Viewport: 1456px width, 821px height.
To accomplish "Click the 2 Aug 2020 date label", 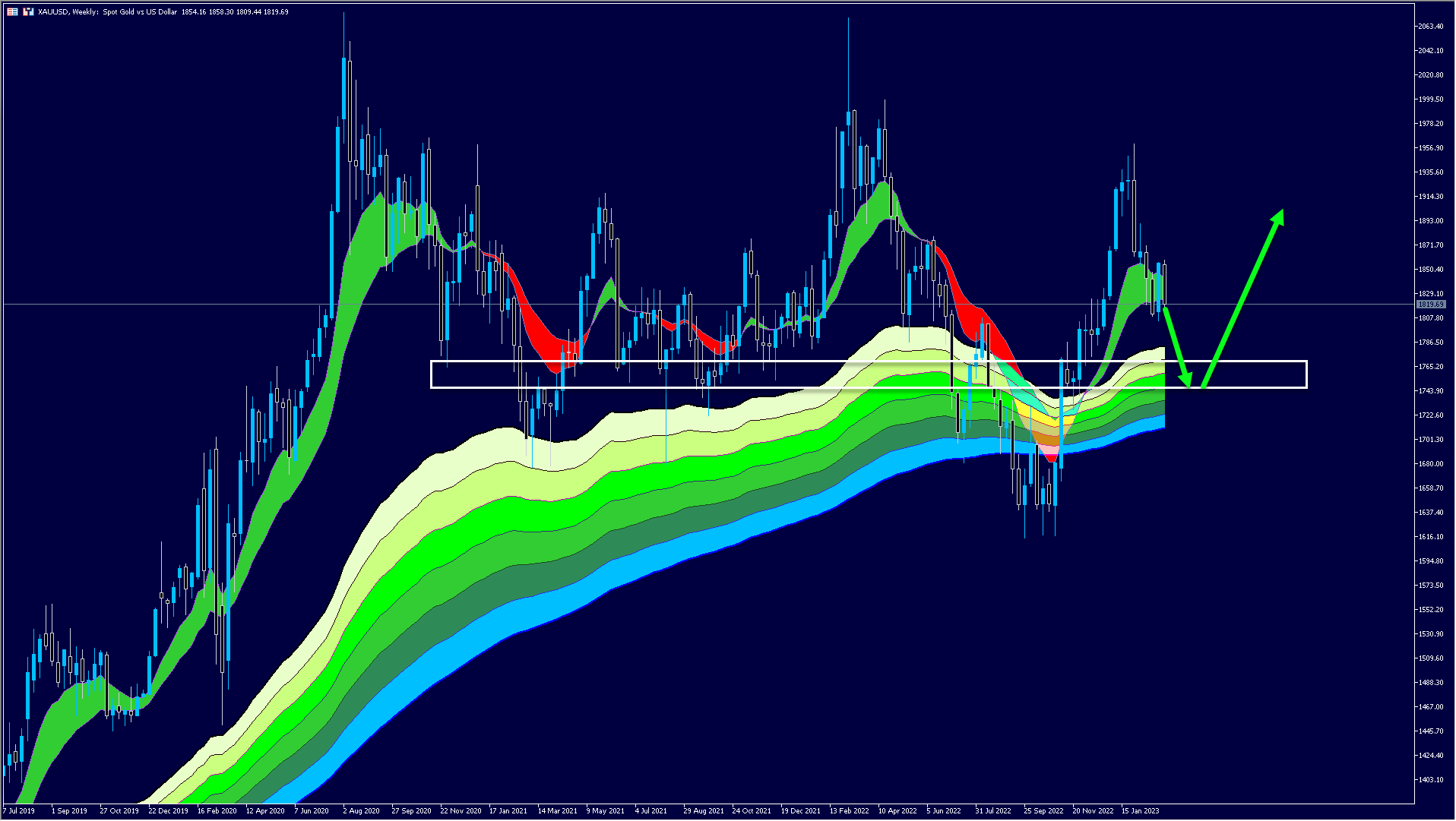I will [361, 811].
